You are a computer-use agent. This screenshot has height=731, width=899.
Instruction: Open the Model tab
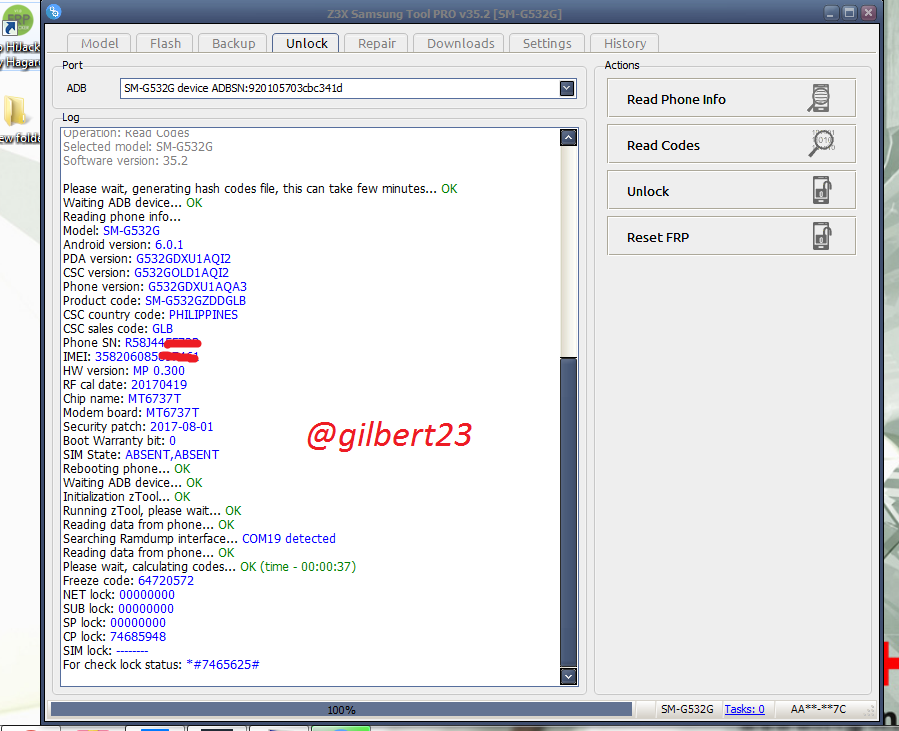(99, 44)
